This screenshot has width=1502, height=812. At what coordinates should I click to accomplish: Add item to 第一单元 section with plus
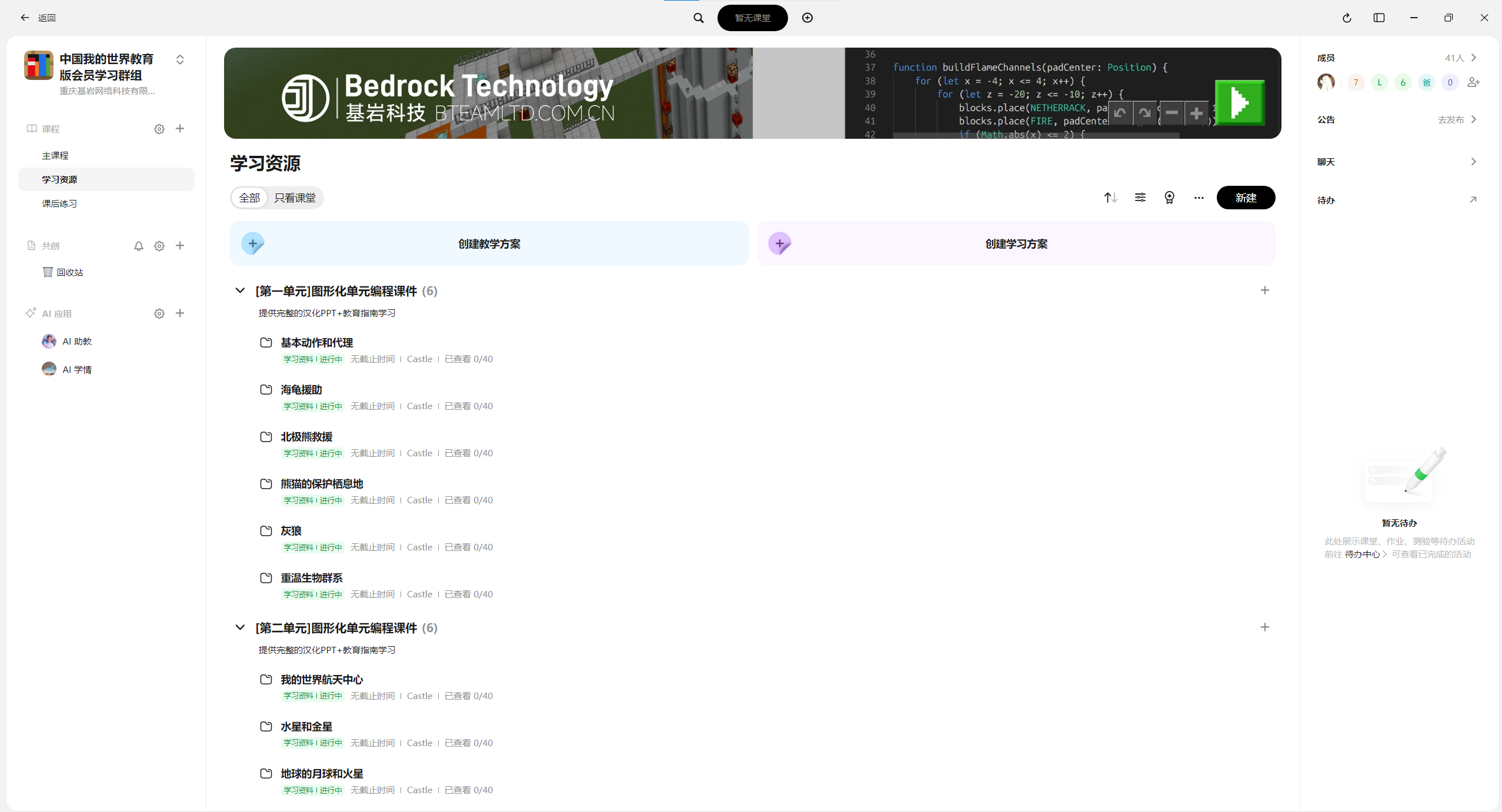coord(1264,290)
